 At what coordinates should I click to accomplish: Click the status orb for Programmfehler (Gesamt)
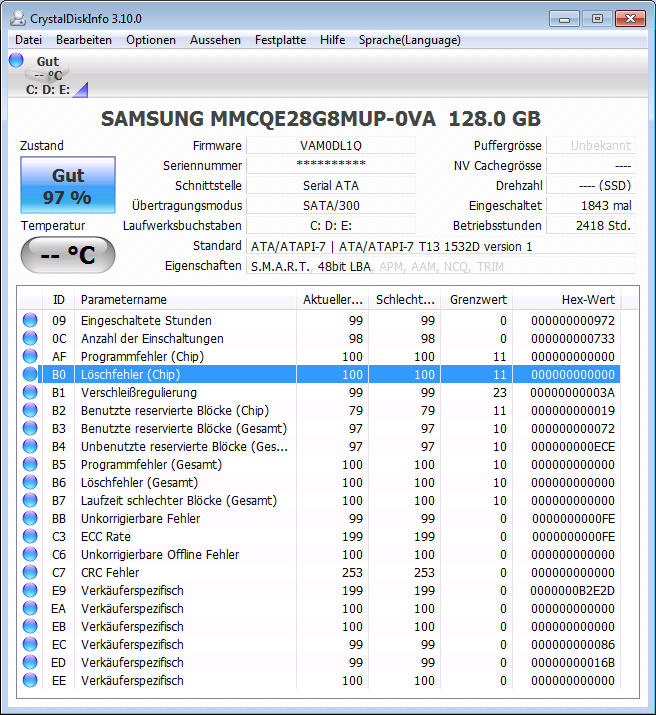[x=30, y=465]
